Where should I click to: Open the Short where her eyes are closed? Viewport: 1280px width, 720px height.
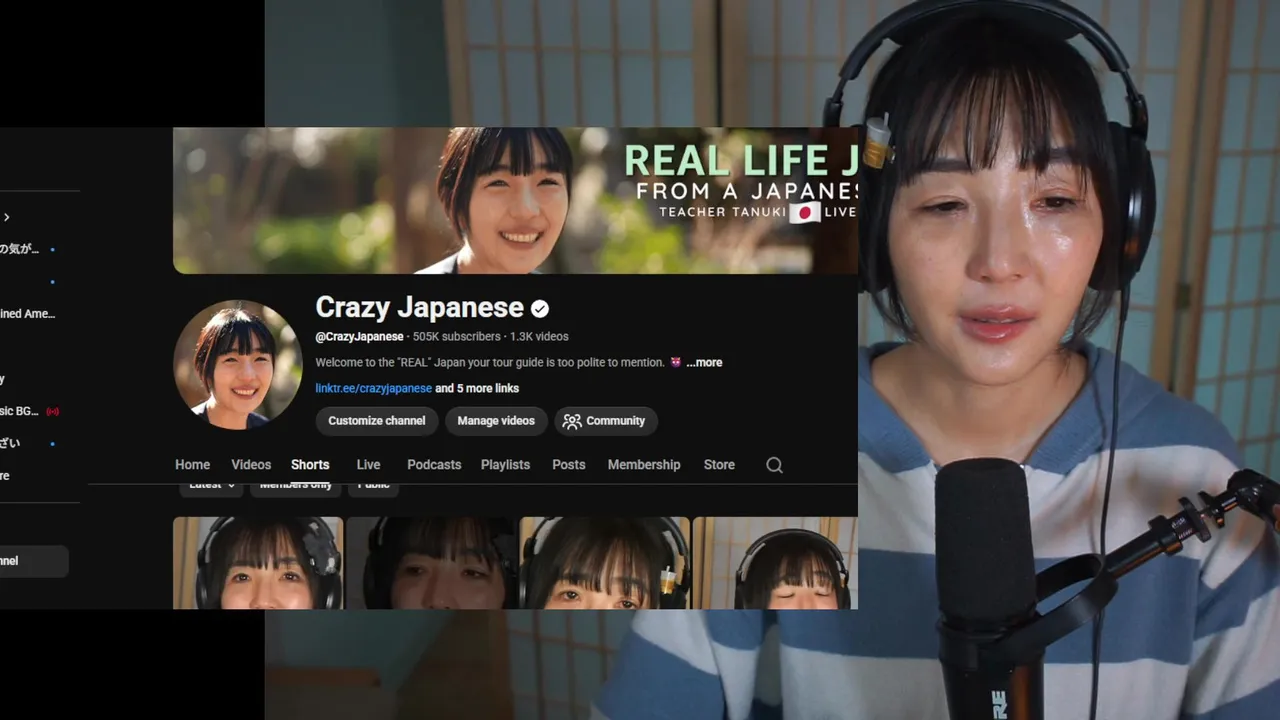(x=776, y=563)
